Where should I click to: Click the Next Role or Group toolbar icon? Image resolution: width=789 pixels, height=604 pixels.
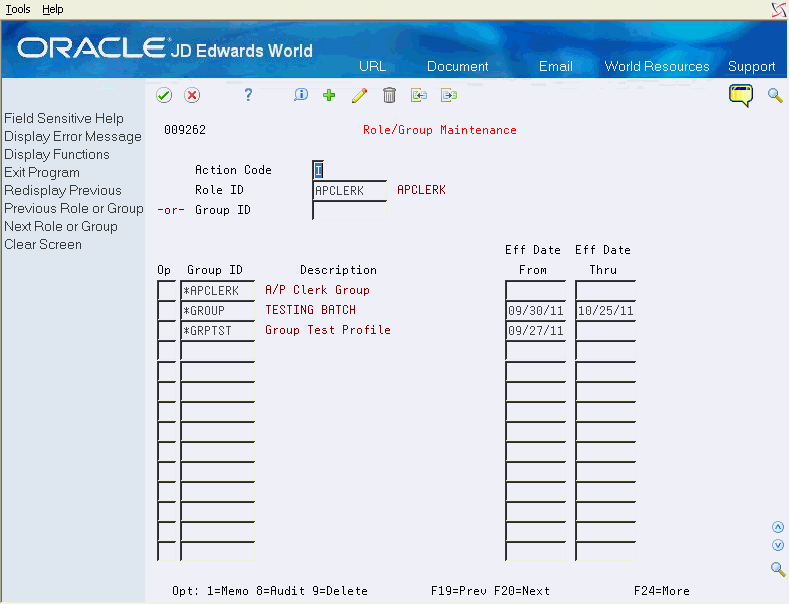pos(449,95)
